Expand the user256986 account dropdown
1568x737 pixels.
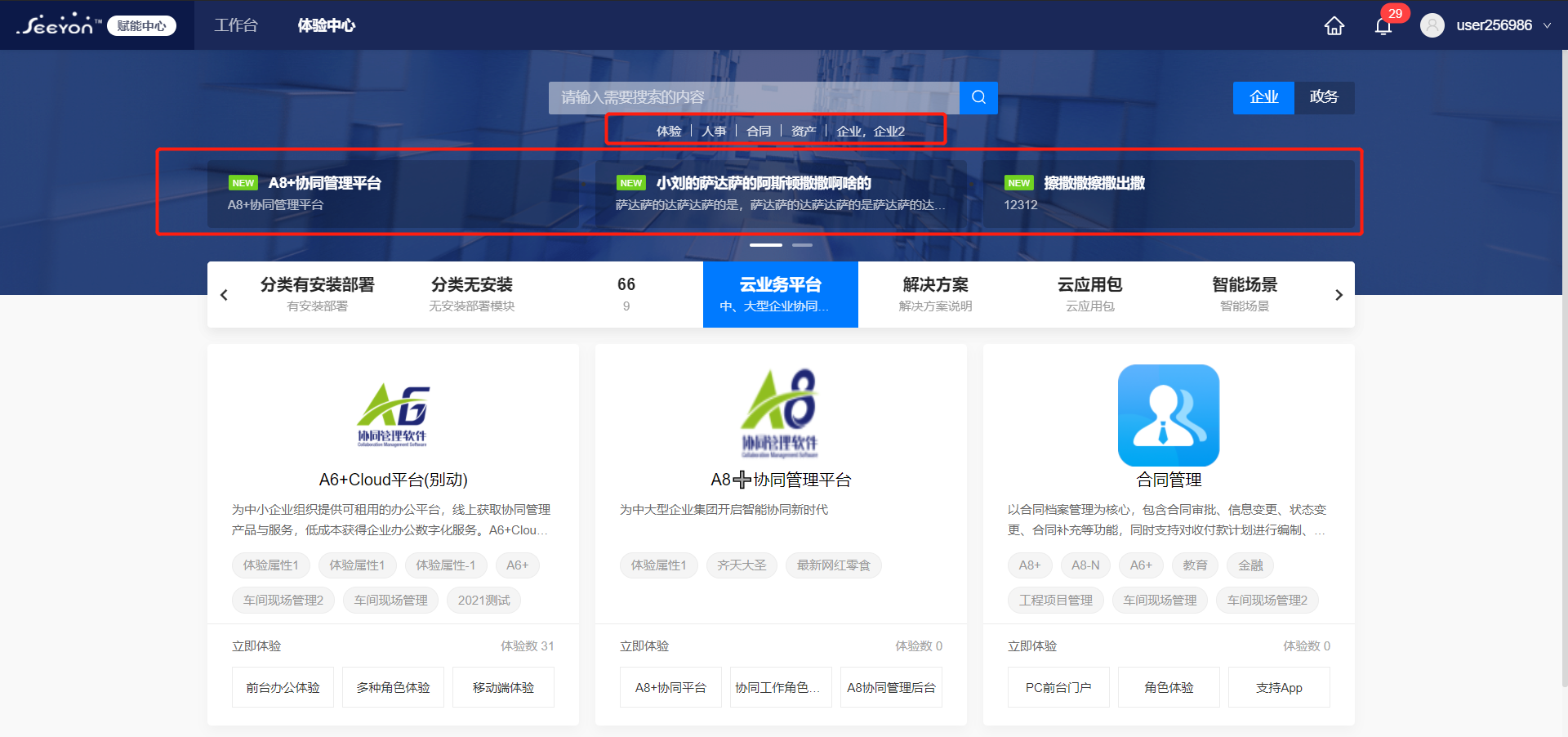point(1548,25)
